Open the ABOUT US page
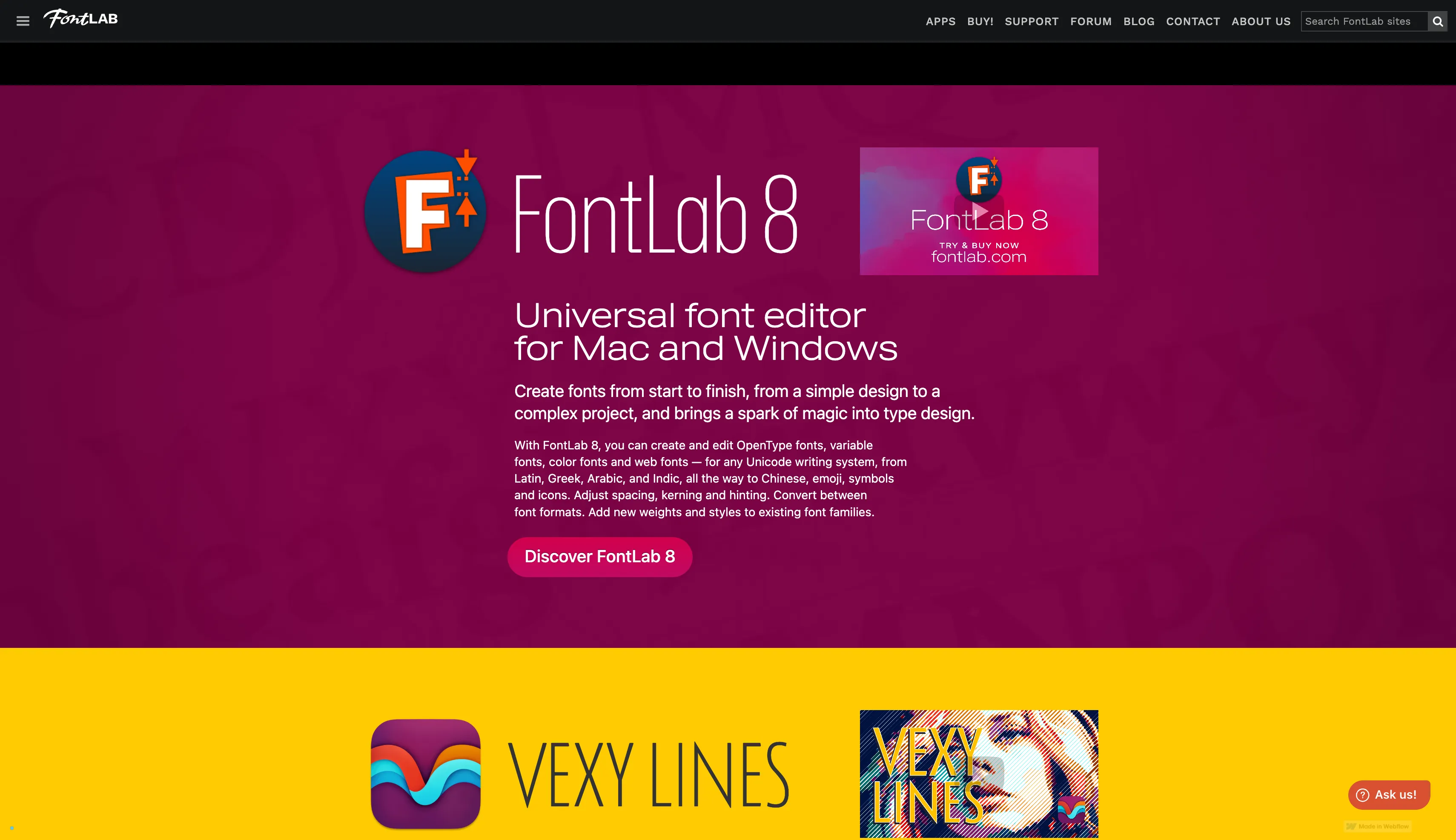1456x840 pixels. [x=1261, y=21]
